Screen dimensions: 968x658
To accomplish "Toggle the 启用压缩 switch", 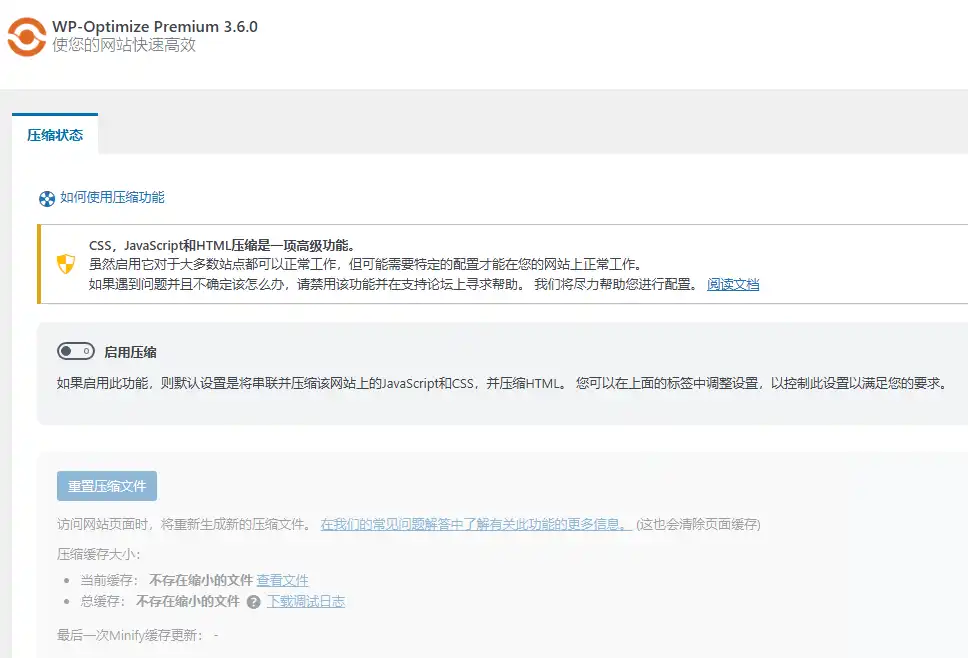I will pyautogui.click(x=75, y=351).
